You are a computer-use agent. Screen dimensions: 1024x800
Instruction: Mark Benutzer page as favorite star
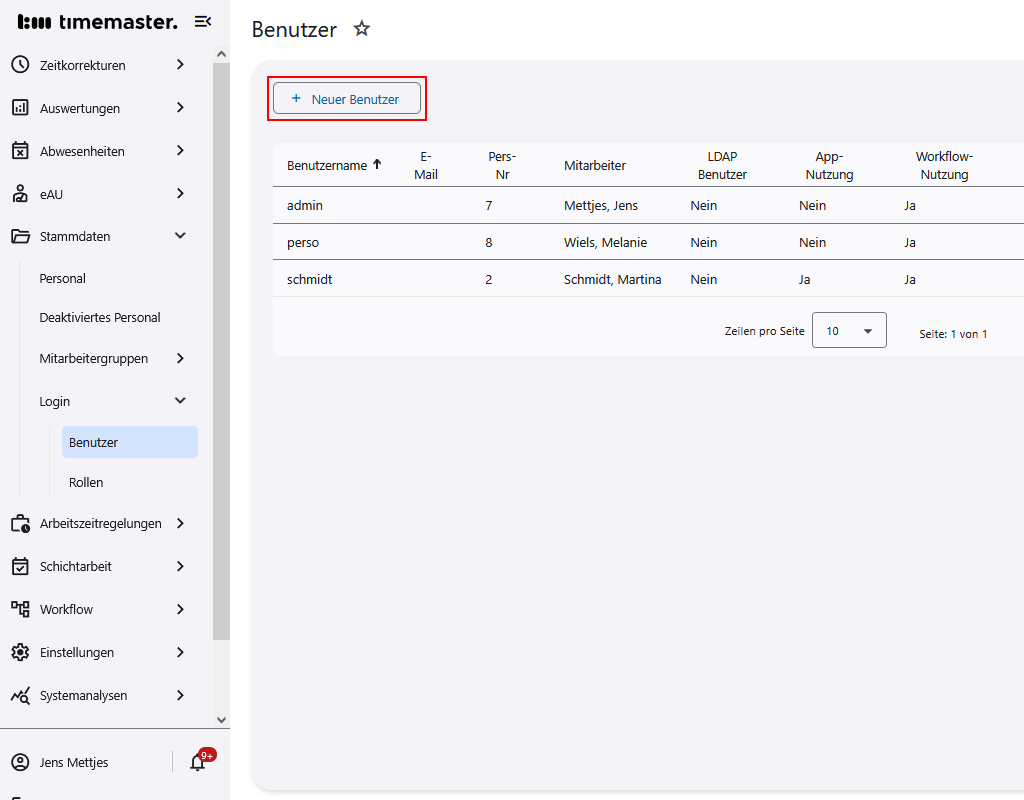(x=362, y=29)
